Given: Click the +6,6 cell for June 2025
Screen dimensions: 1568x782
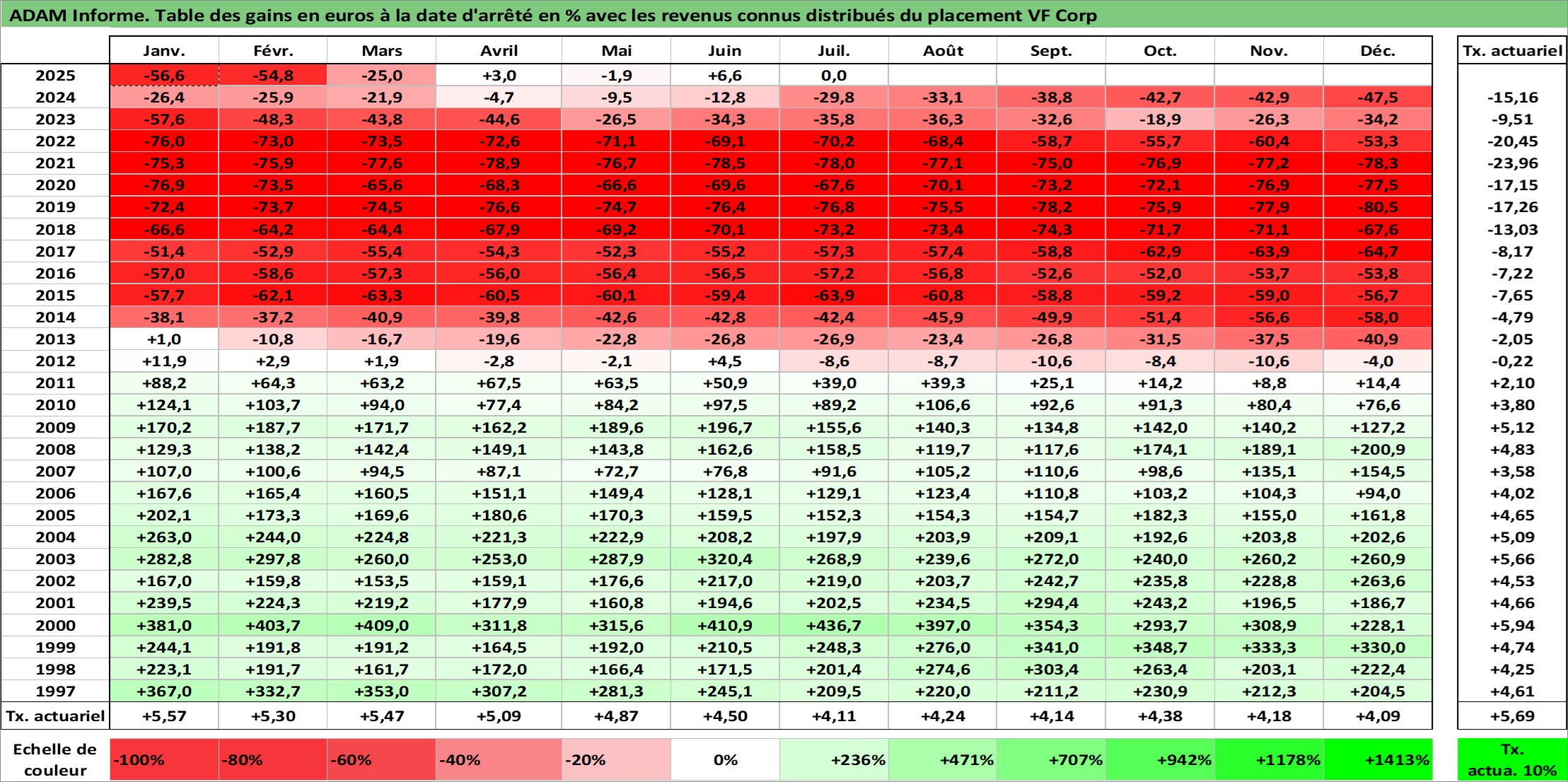Looking at the screenshot, I should (725, 75).
